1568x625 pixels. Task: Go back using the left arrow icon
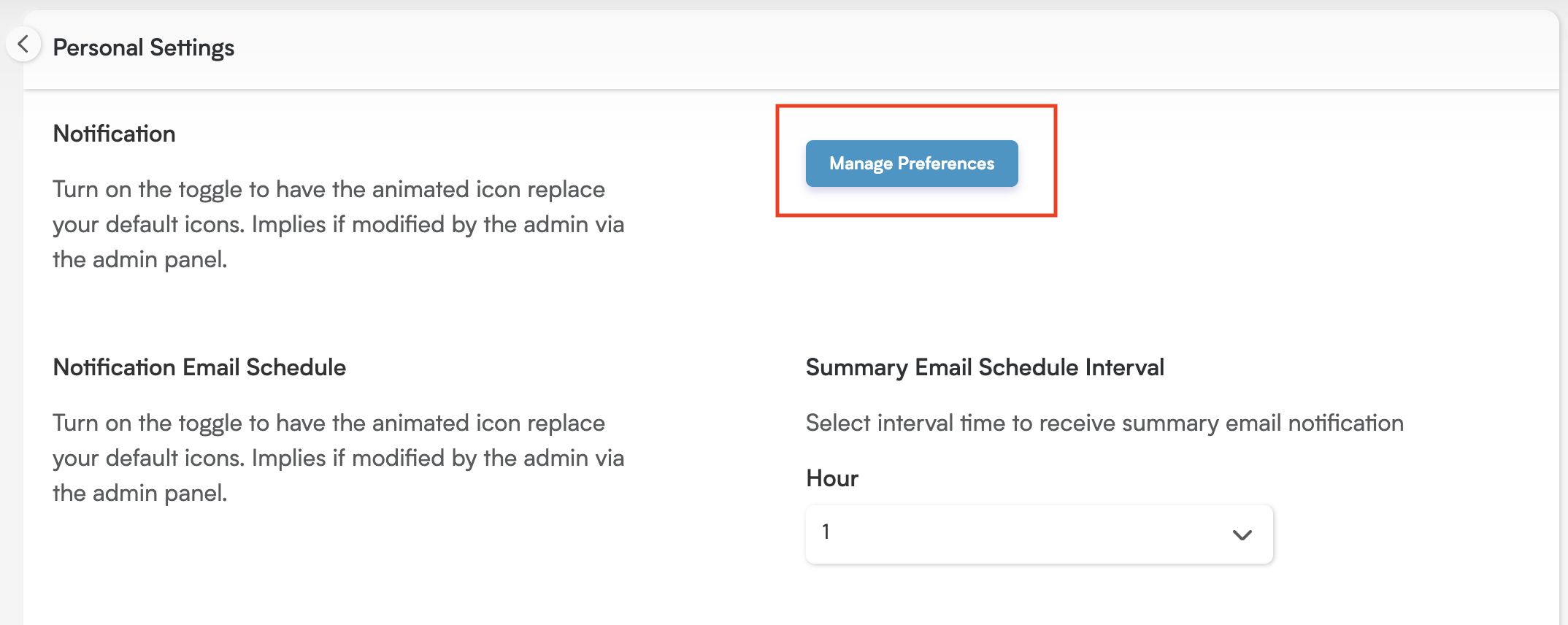click(x=23, y=45)
